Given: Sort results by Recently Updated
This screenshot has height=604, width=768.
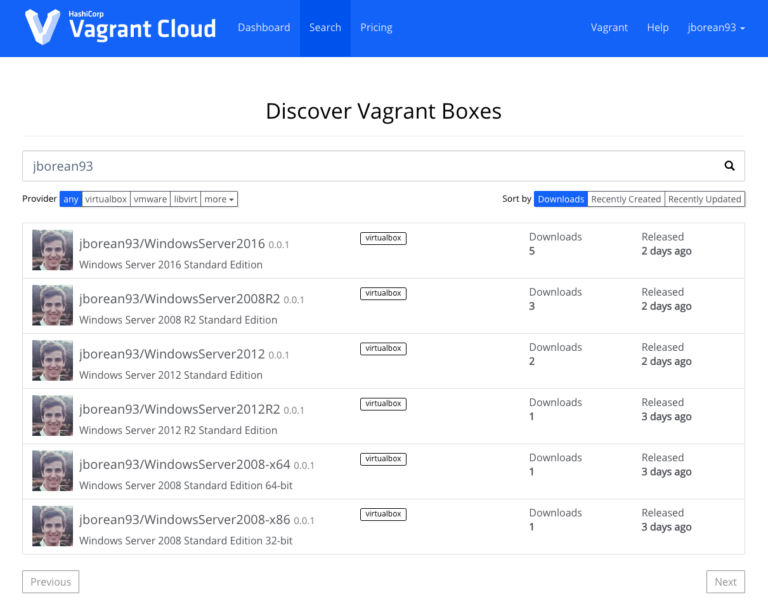Looking at the screenshot, I should coord(704,199).
